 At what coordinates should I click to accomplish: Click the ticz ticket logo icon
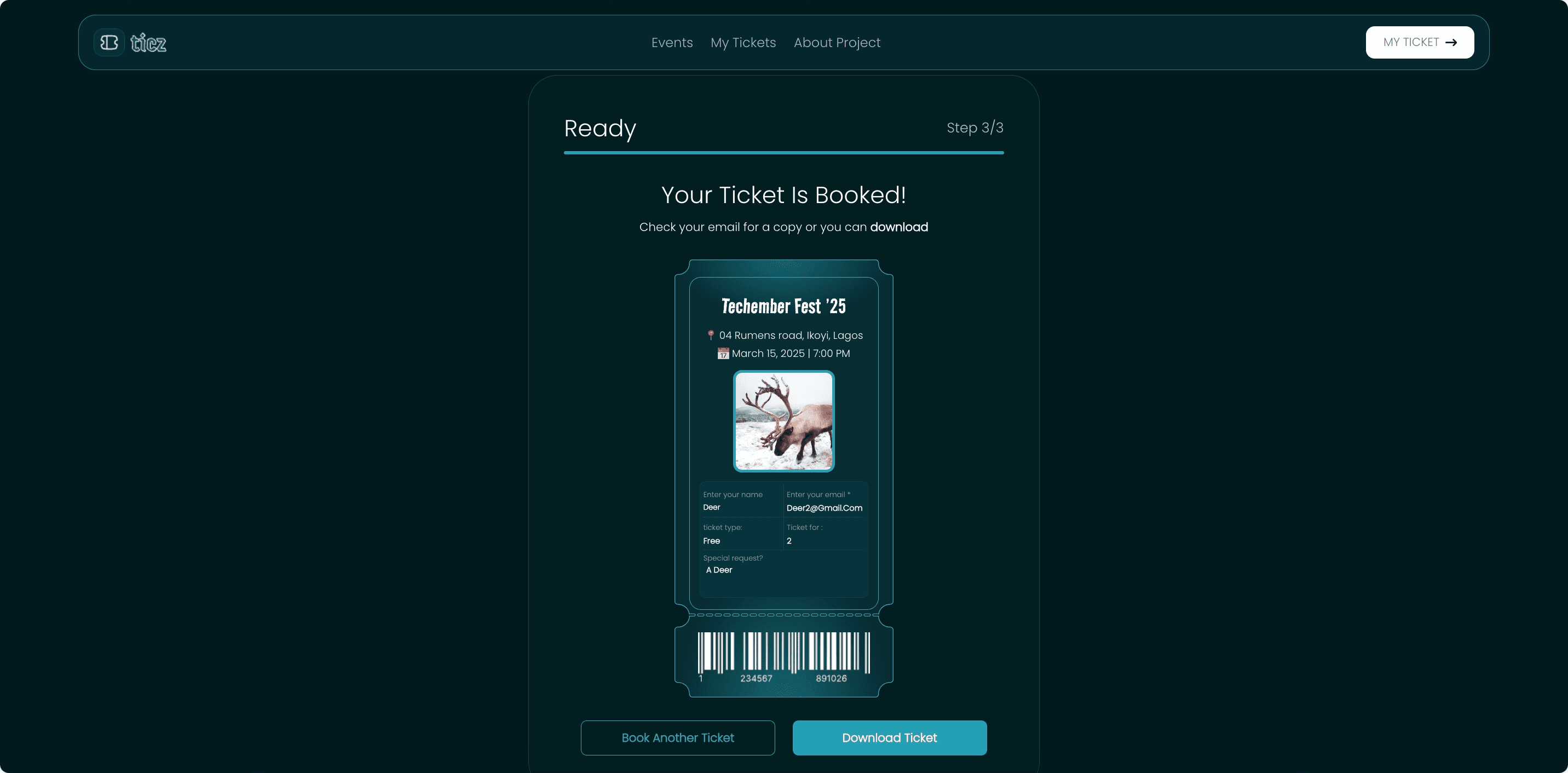[x=109, y=43]
